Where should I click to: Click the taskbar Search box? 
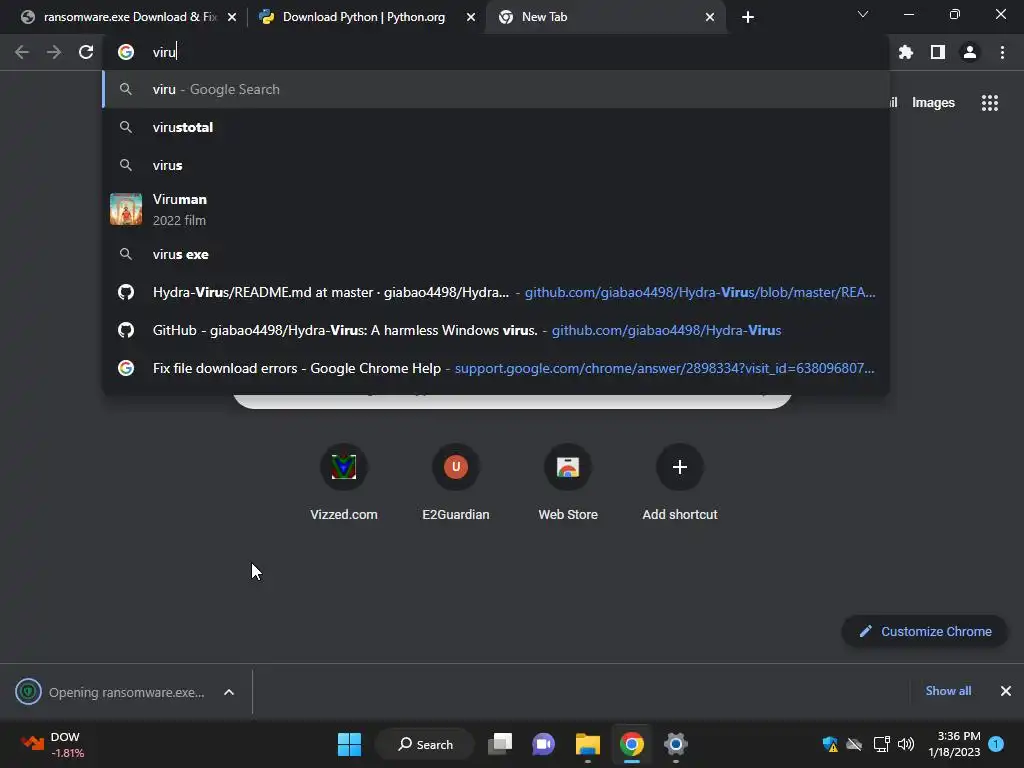click(424, 744)
